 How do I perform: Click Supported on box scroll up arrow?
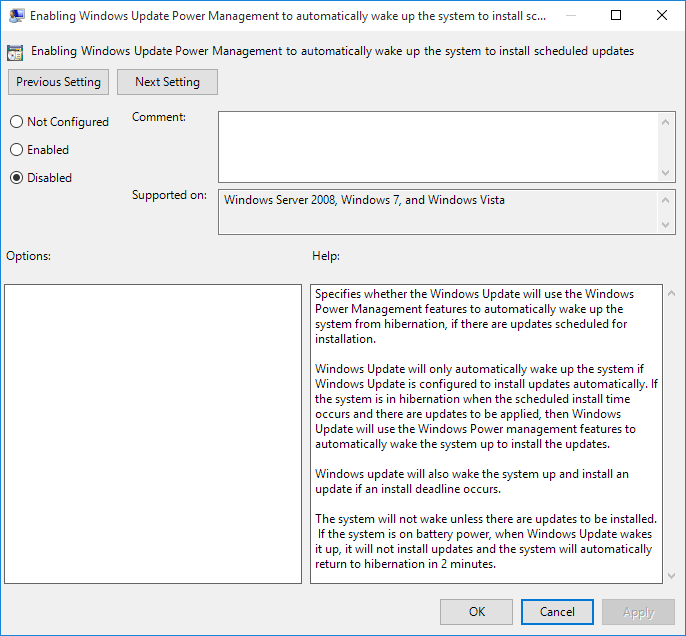click(x=665, y=200)
